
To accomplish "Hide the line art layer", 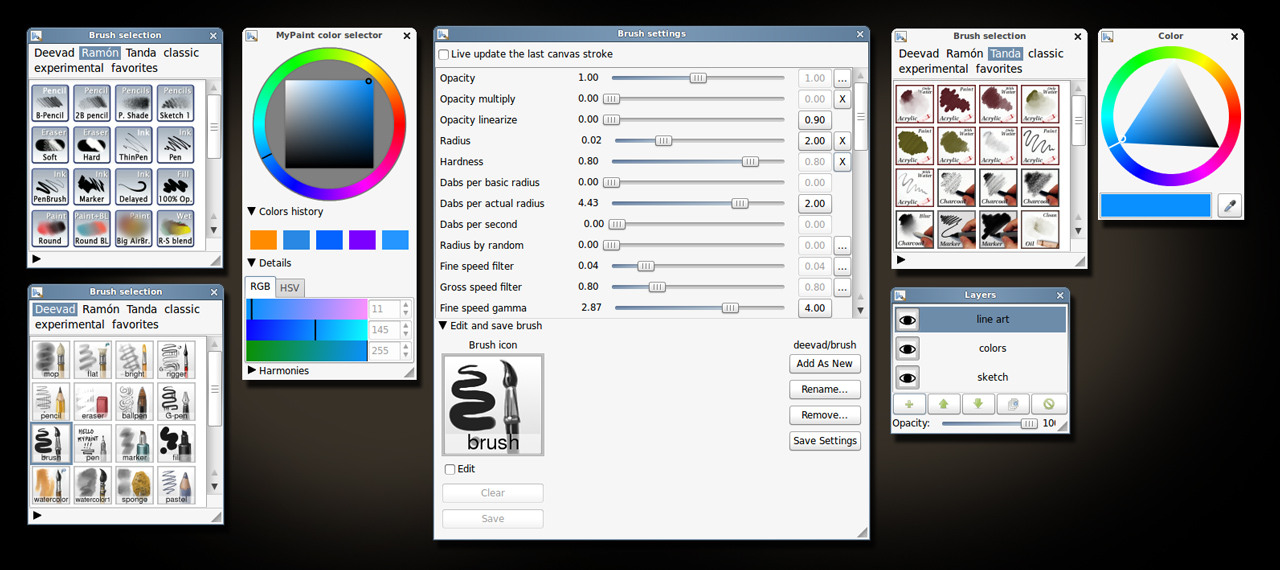I will 907,320.
